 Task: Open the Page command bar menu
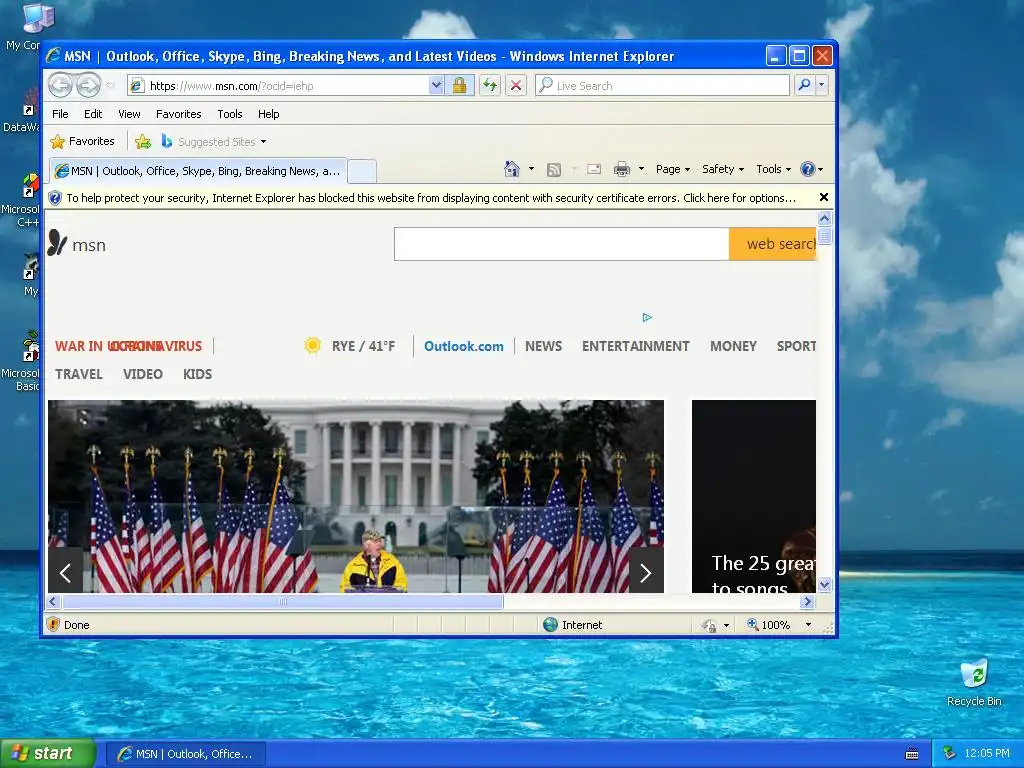pyautogui.click(x=673, y=169)
